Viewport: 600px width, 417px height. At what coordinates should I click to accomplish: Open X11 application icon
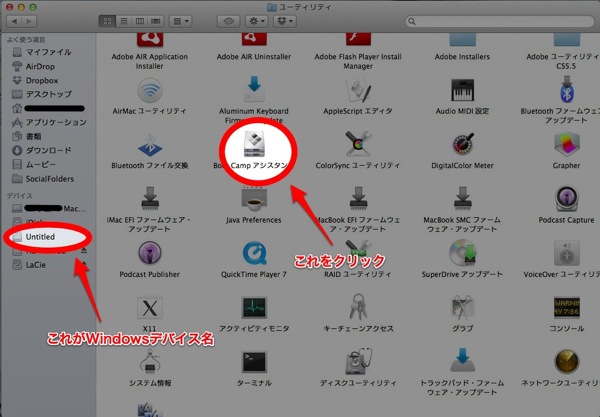tap(150, 308)
